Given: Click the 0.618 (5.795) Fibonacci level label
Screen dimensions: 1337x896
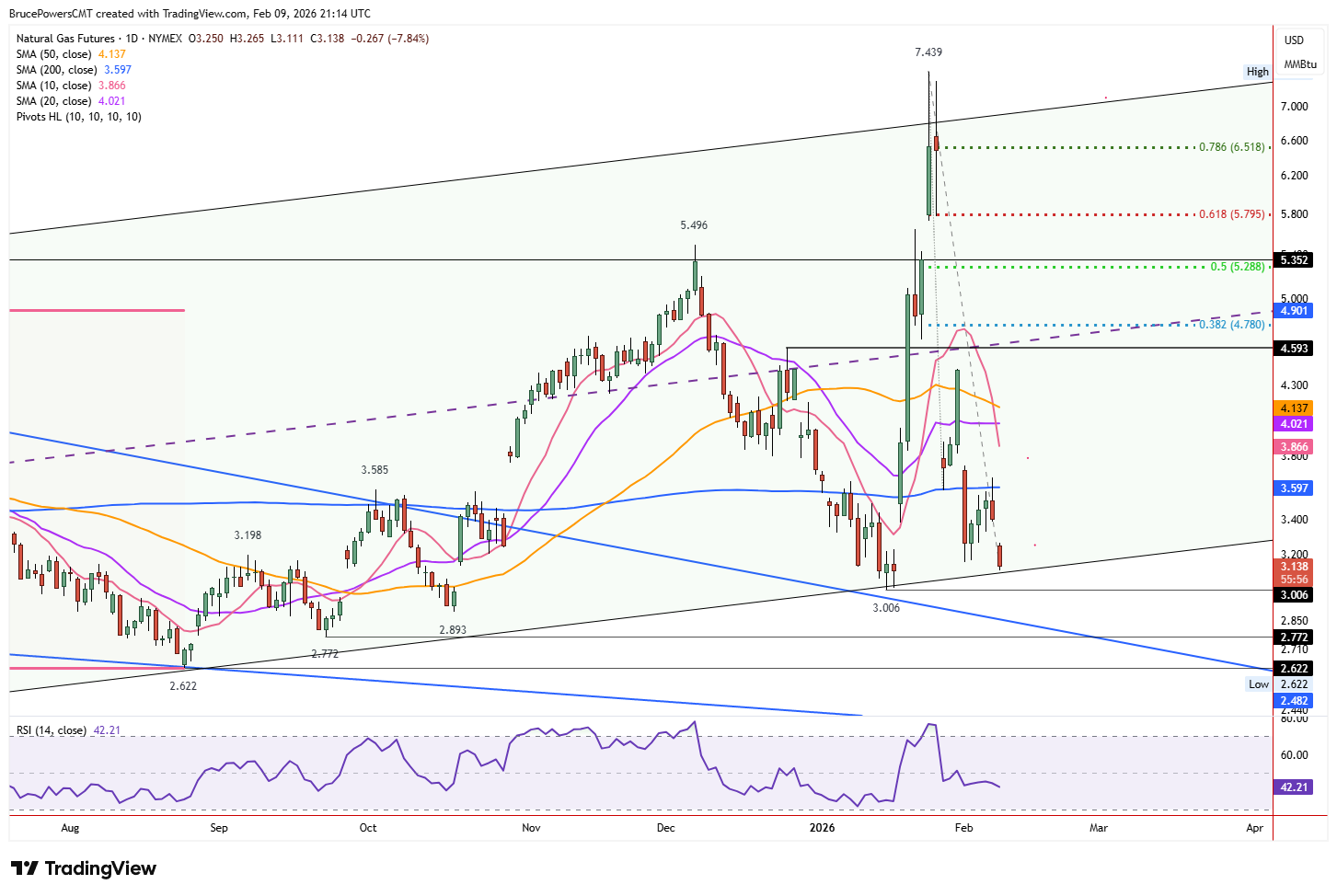Looking at the screenshot, I should click(x=1233, y=213).
